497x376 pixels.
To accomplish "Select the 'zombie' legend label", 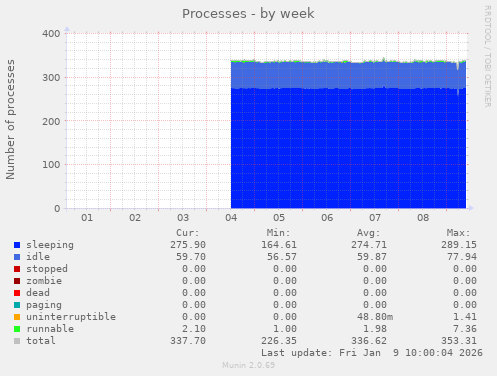I will pos(44,281).
